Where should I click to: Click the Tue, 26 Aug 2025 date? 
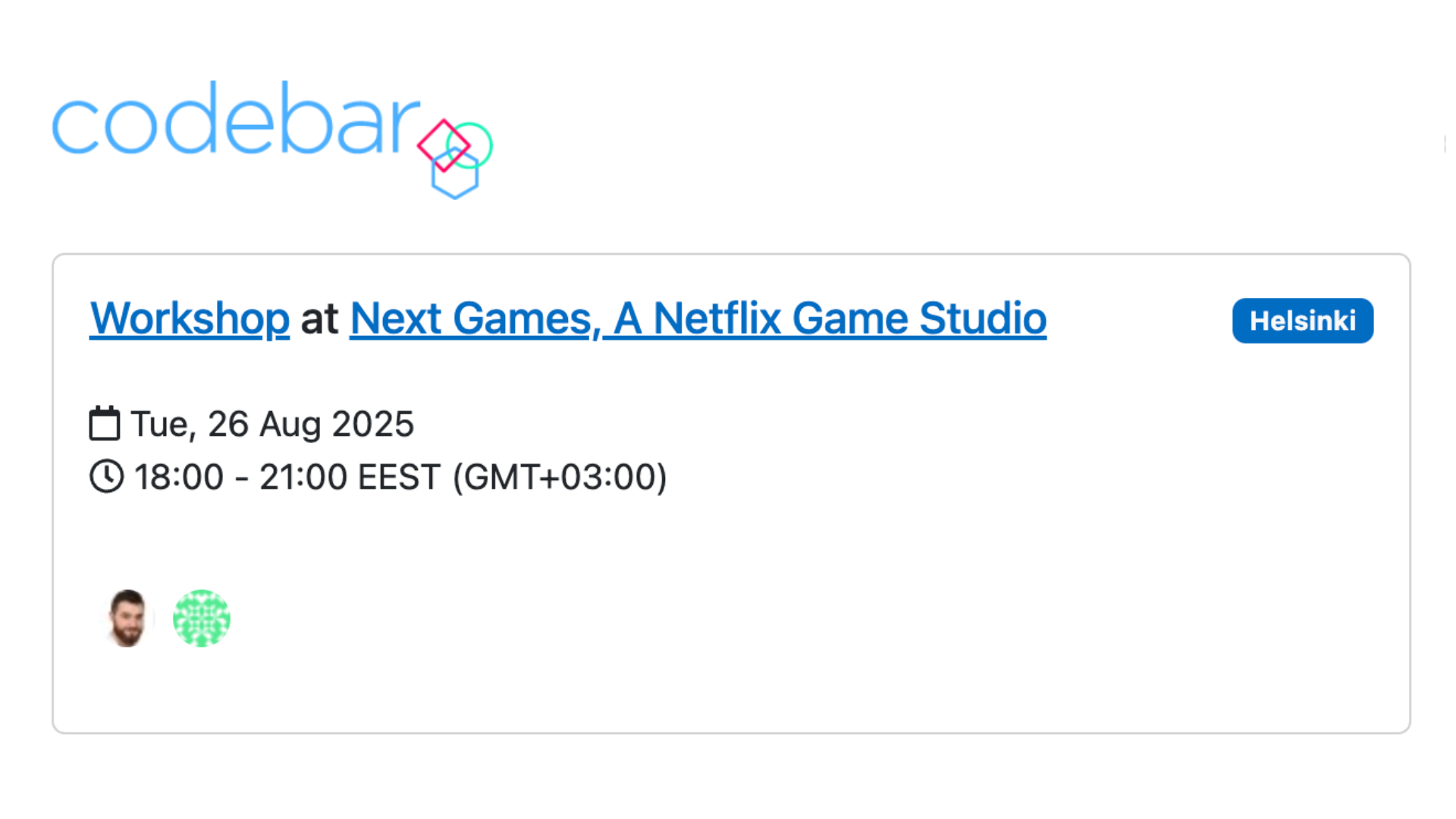point(272,424)
